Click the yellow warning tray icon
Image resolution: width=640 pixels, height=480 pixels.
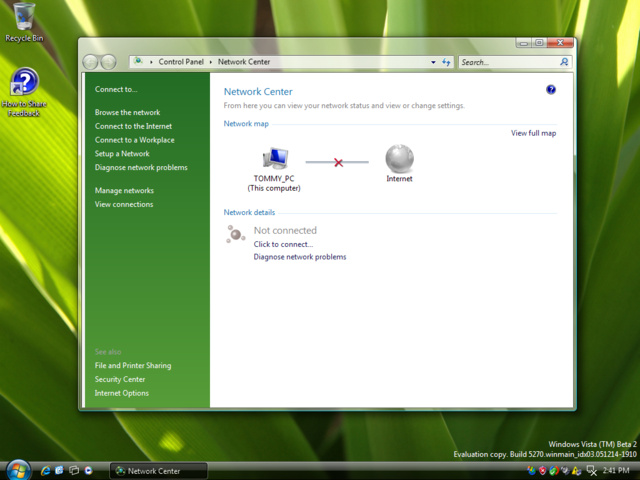click(576, 470)
